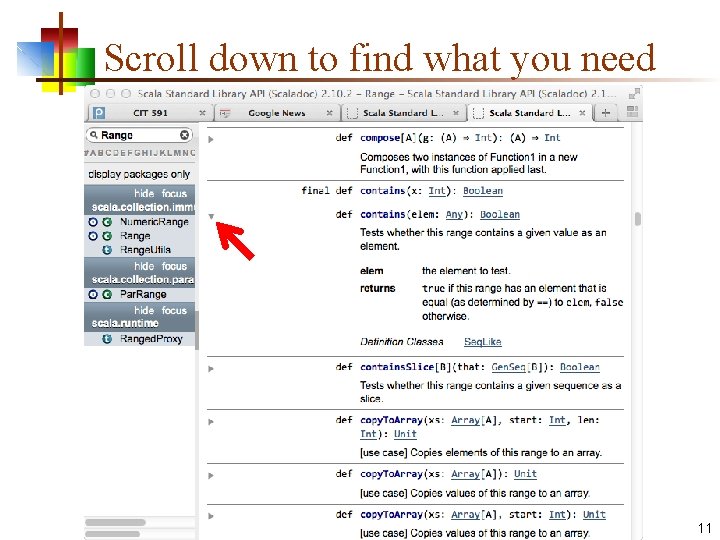The image size is (720, 540).
Task: Hide the scala.collection.parallel package
Action: [x=144, y=266]
